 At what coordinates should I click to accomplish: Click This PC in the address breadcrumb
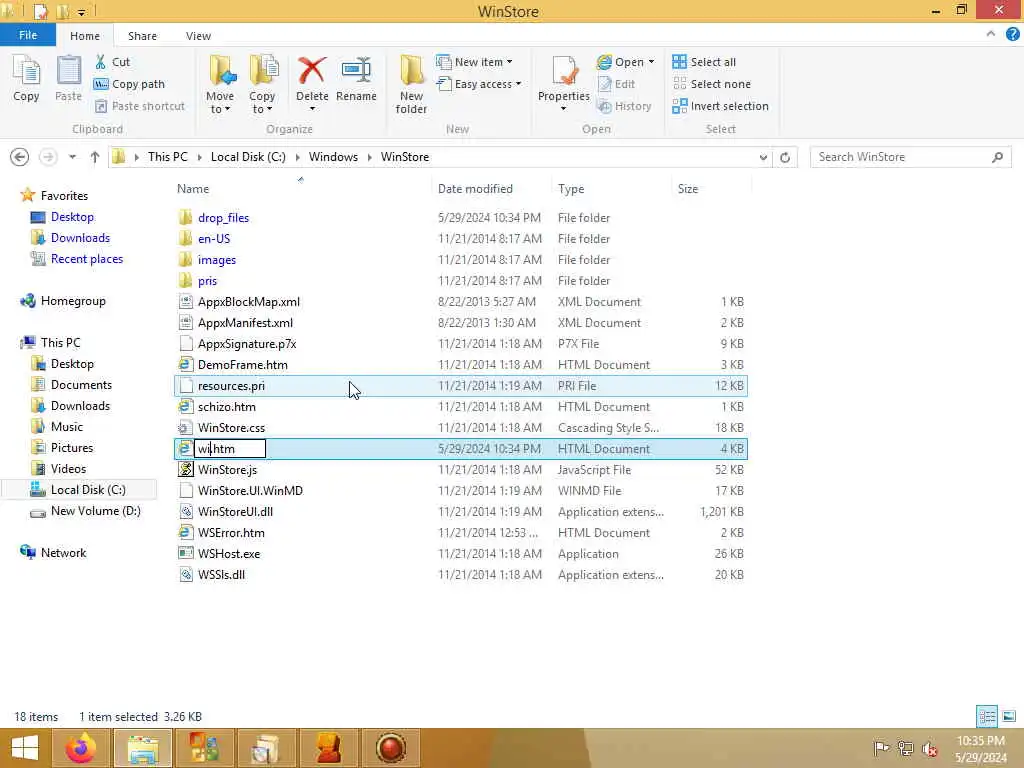pyautogui.click(x=167, y=157)
